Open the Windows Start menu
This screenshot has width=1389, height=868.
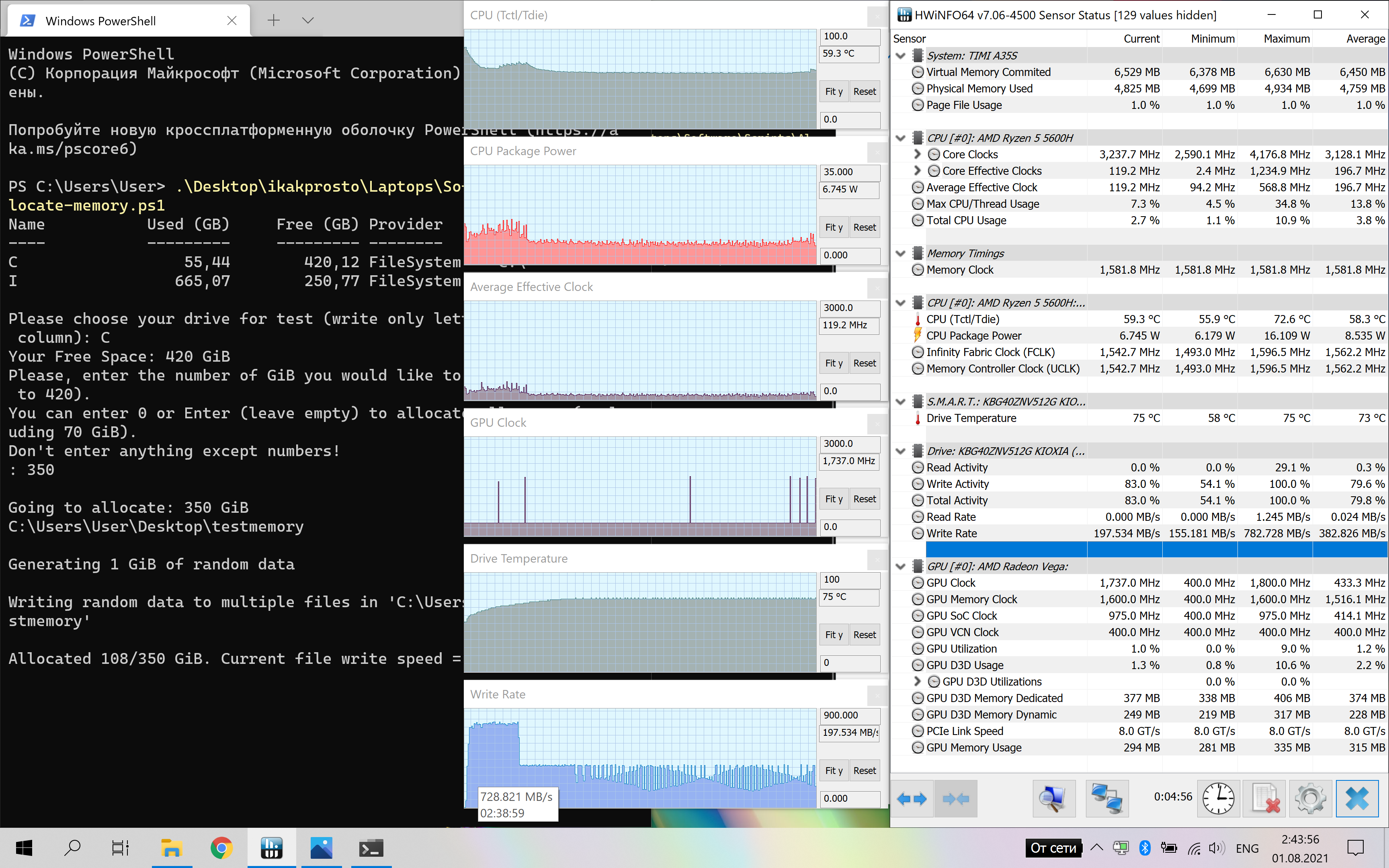click(24, 848)
